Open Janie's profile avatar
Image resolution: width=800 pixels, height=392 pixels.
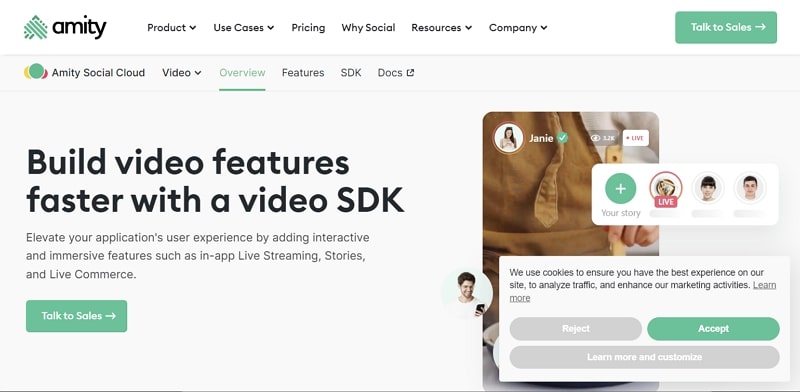[508, 138]
